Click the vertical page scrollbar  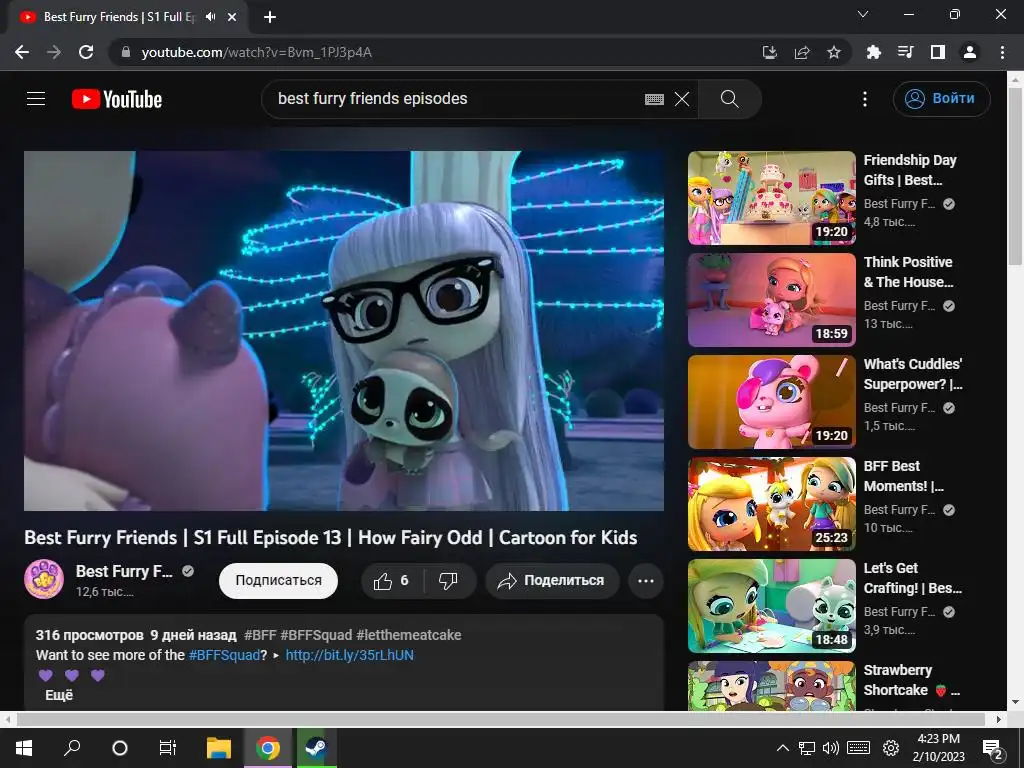1015,176
